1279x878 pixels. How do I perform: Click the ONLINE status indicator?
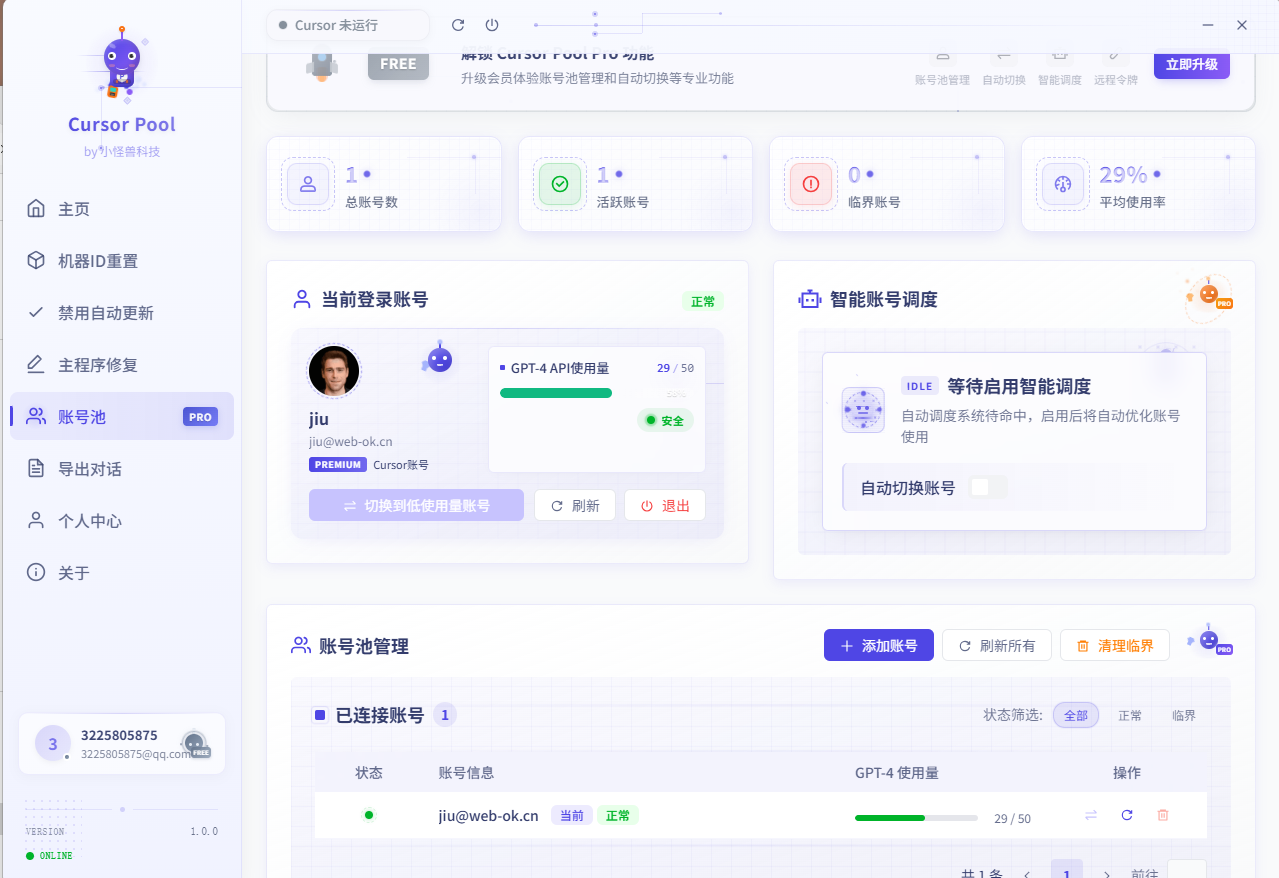[x=49, y=856]
